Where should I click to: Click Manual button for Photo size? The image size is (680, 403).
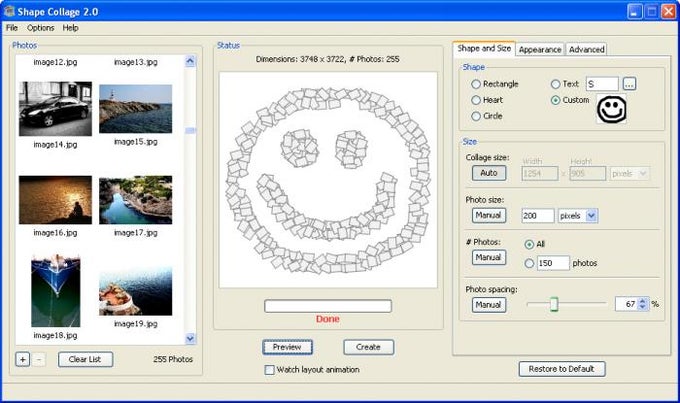tap(489, 215)
